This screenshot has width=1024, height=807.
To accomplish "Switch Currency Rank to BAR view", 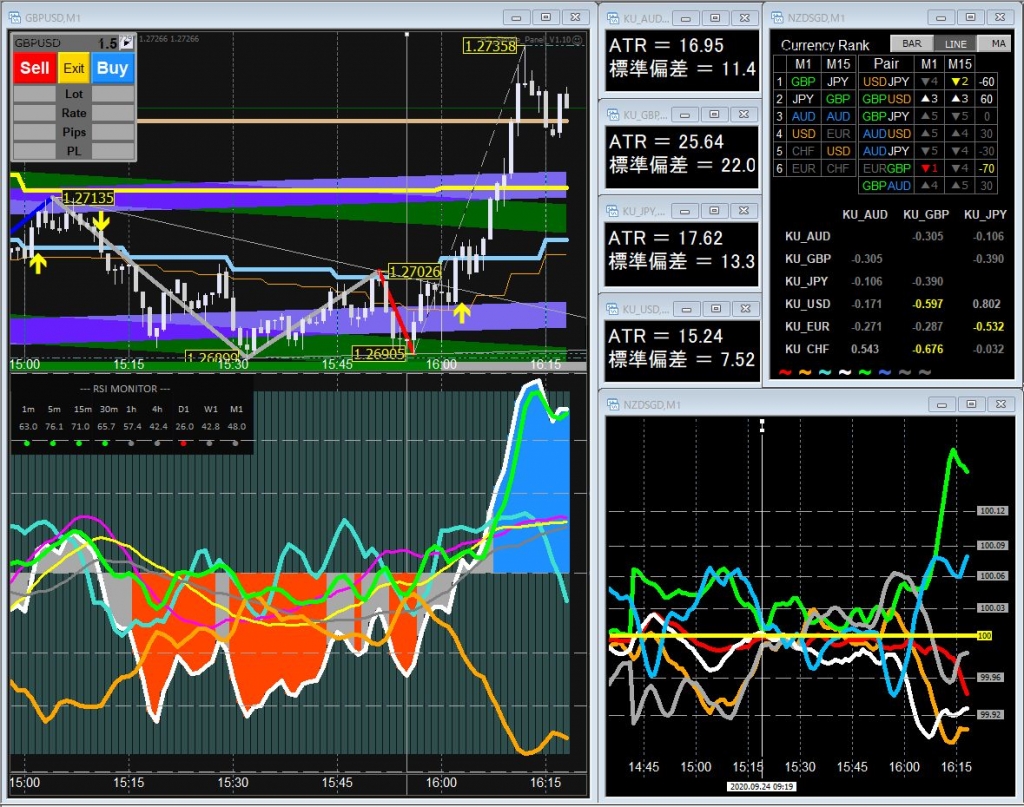I will tap(912, 44).
